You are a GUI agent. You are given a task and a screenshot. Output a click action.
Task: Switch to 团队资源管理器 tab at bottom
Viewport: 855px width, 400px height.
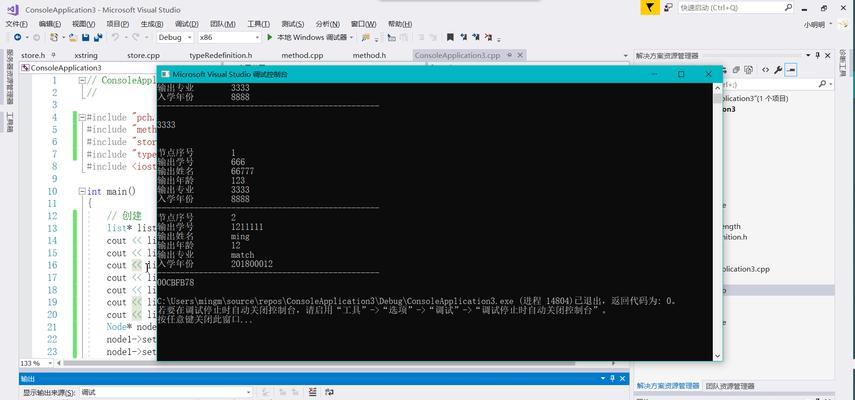point(730,386)
